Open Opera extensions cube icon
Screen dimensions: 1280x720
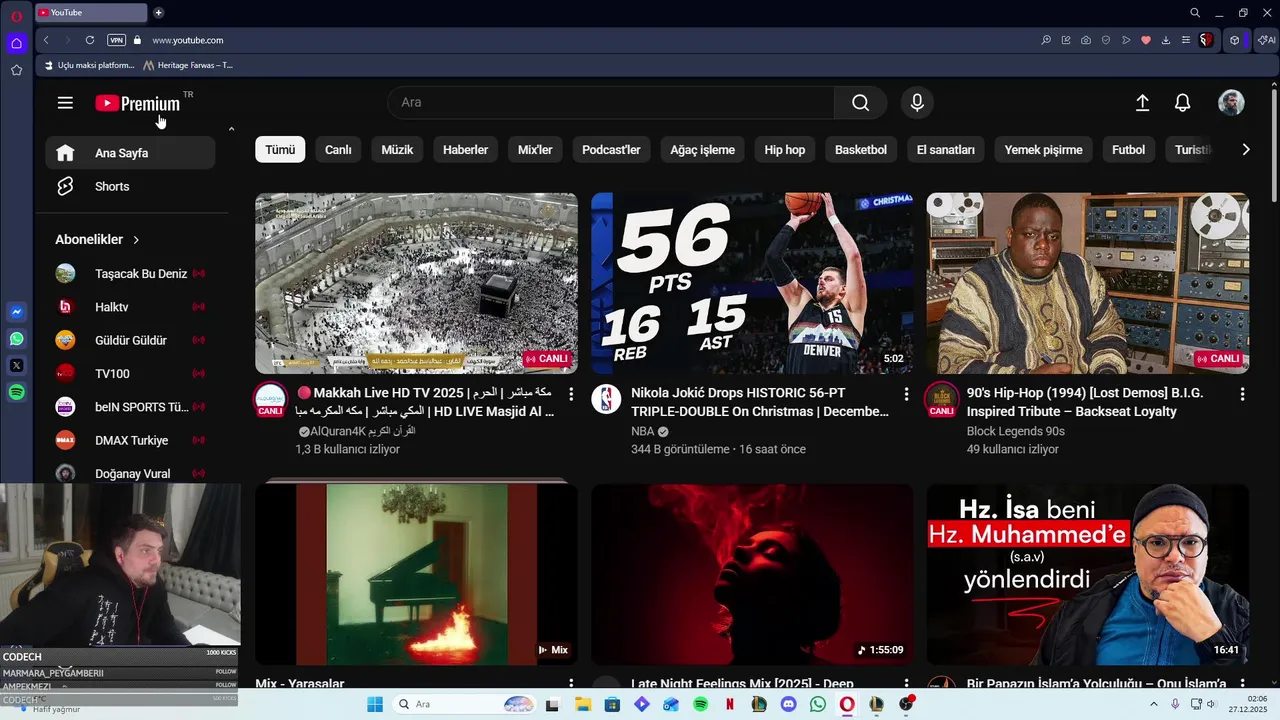(1235, 40)
